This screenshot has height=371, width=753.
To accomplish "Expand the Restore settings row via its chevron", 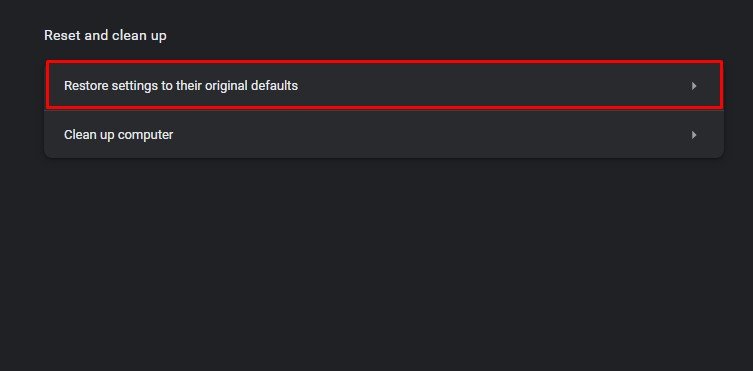I will [694, 86].
